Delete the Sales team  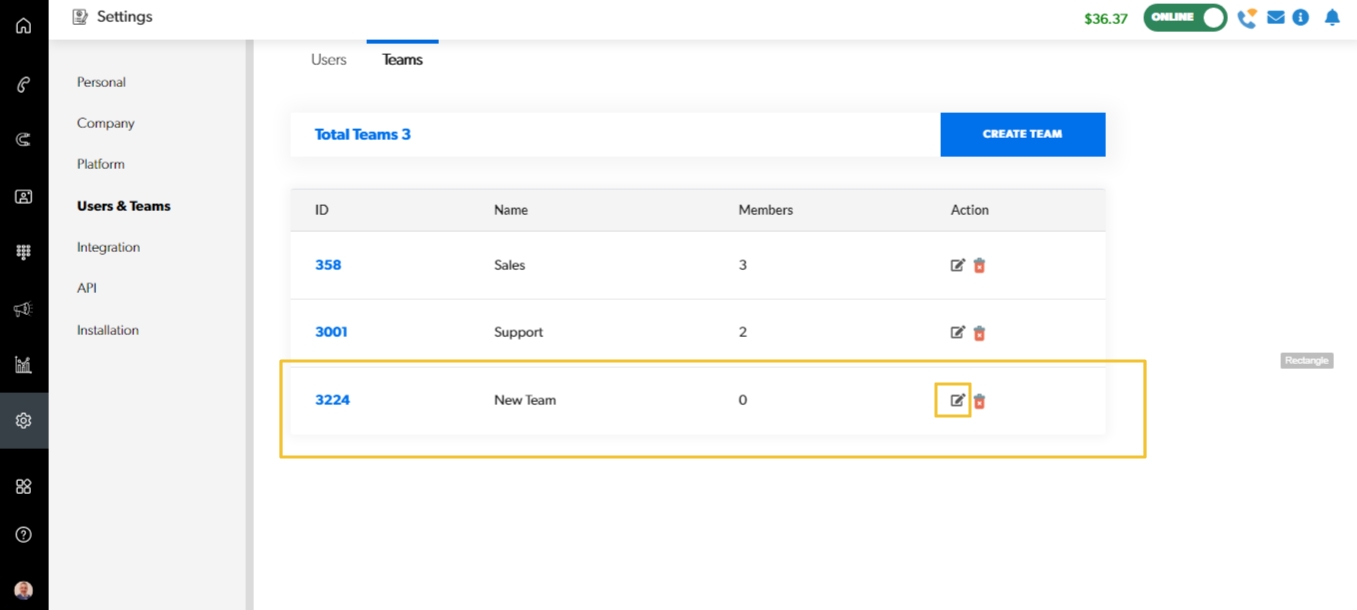coord(979,266)
